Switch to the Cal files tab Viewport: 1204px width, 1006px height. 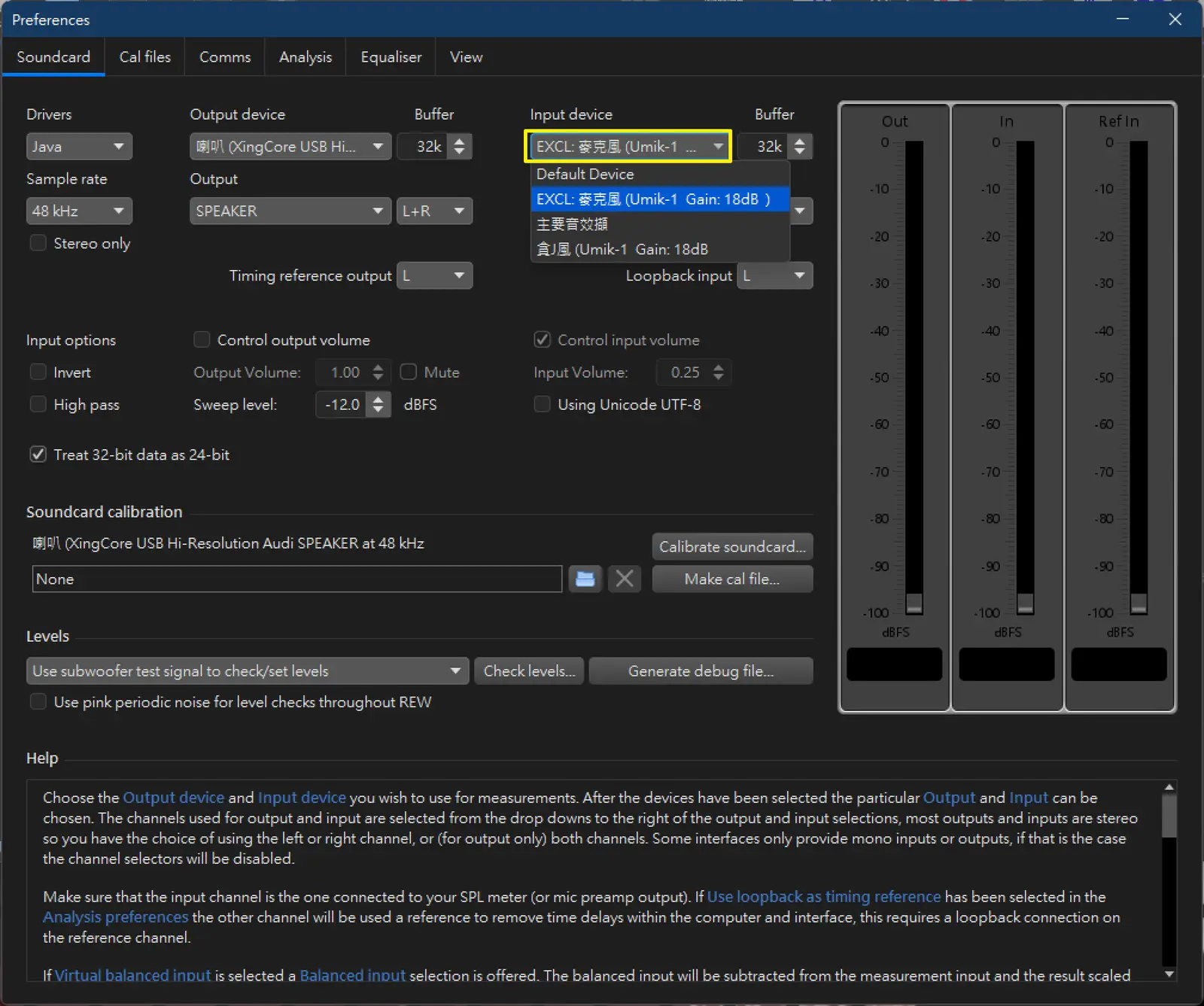pos(145,57)
